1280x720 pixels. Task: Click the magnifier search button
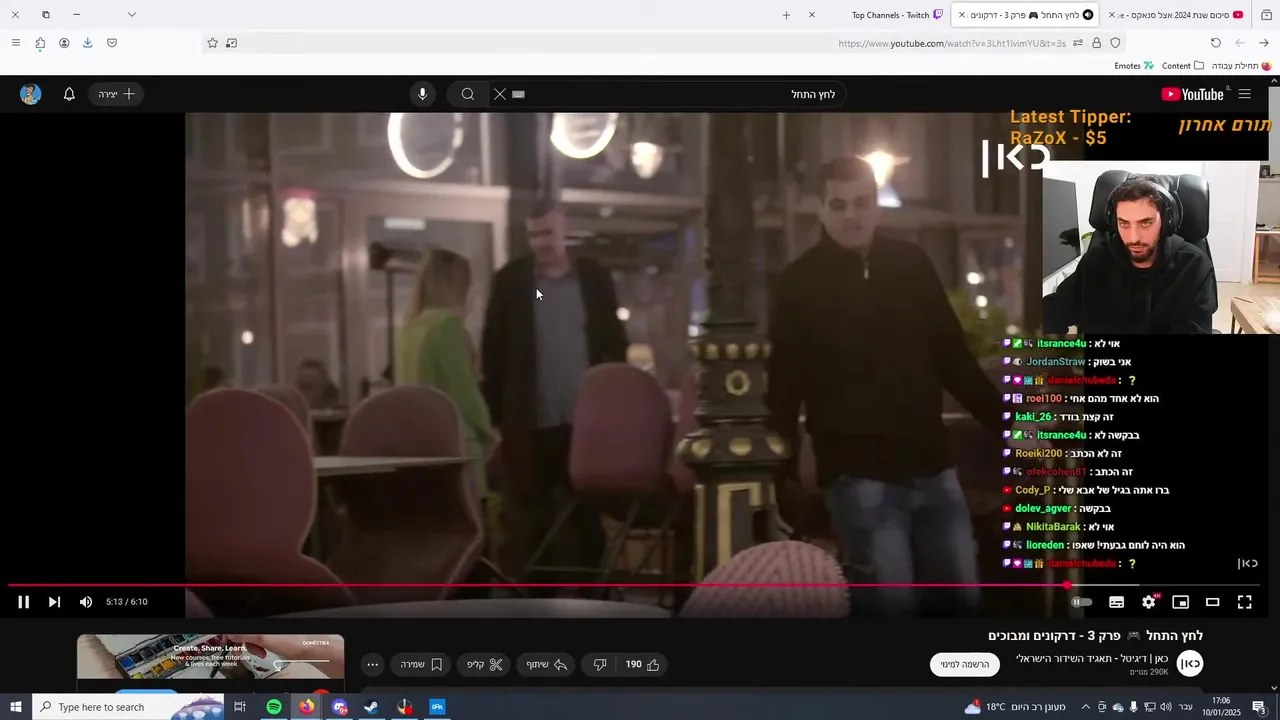[x=467, y=94]
